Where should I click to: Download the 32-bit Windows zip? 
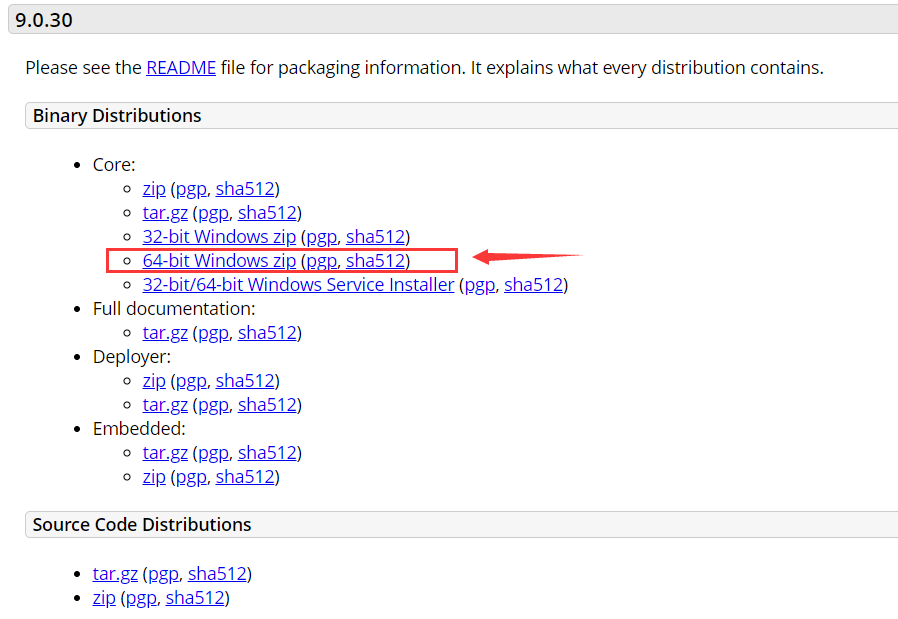[x=219, y=237]
